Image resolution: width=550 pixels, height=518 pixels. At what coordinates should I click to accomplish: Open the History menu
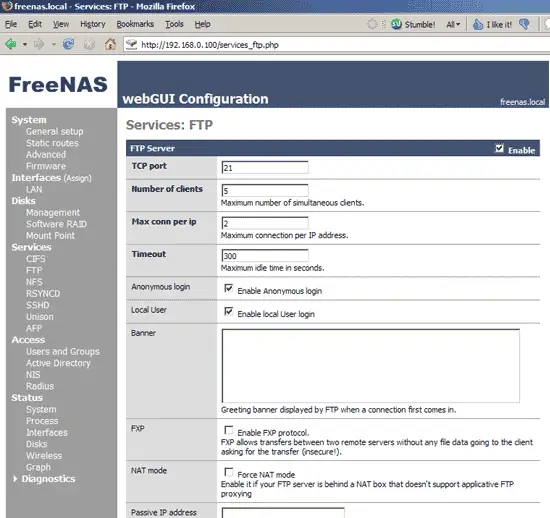(93, 24)
